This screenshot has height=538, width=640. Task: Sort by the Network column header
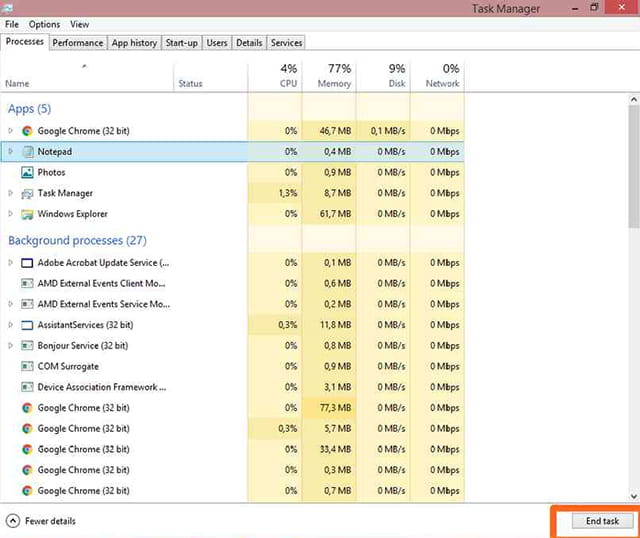437,76
